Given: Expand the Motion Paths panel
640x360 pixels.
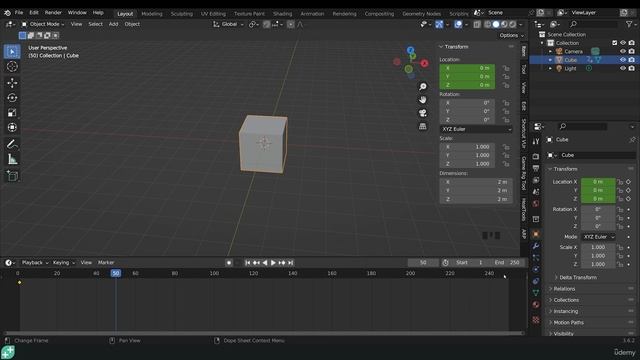Looking at the screenshot, I should coord(568,322).
